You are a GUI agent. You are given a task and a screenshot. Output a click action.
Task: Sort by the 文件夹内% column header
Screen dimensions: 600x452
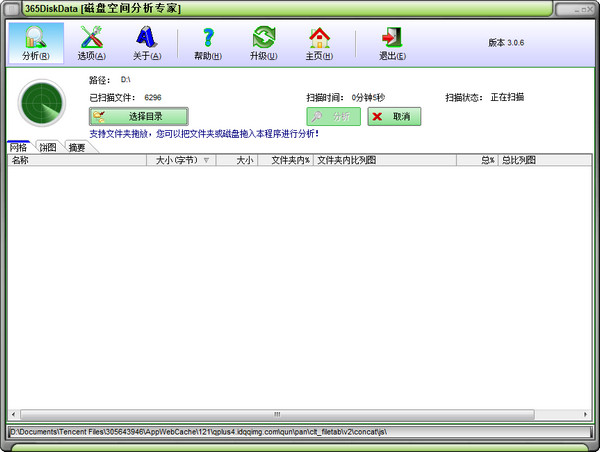pos(285,160)
